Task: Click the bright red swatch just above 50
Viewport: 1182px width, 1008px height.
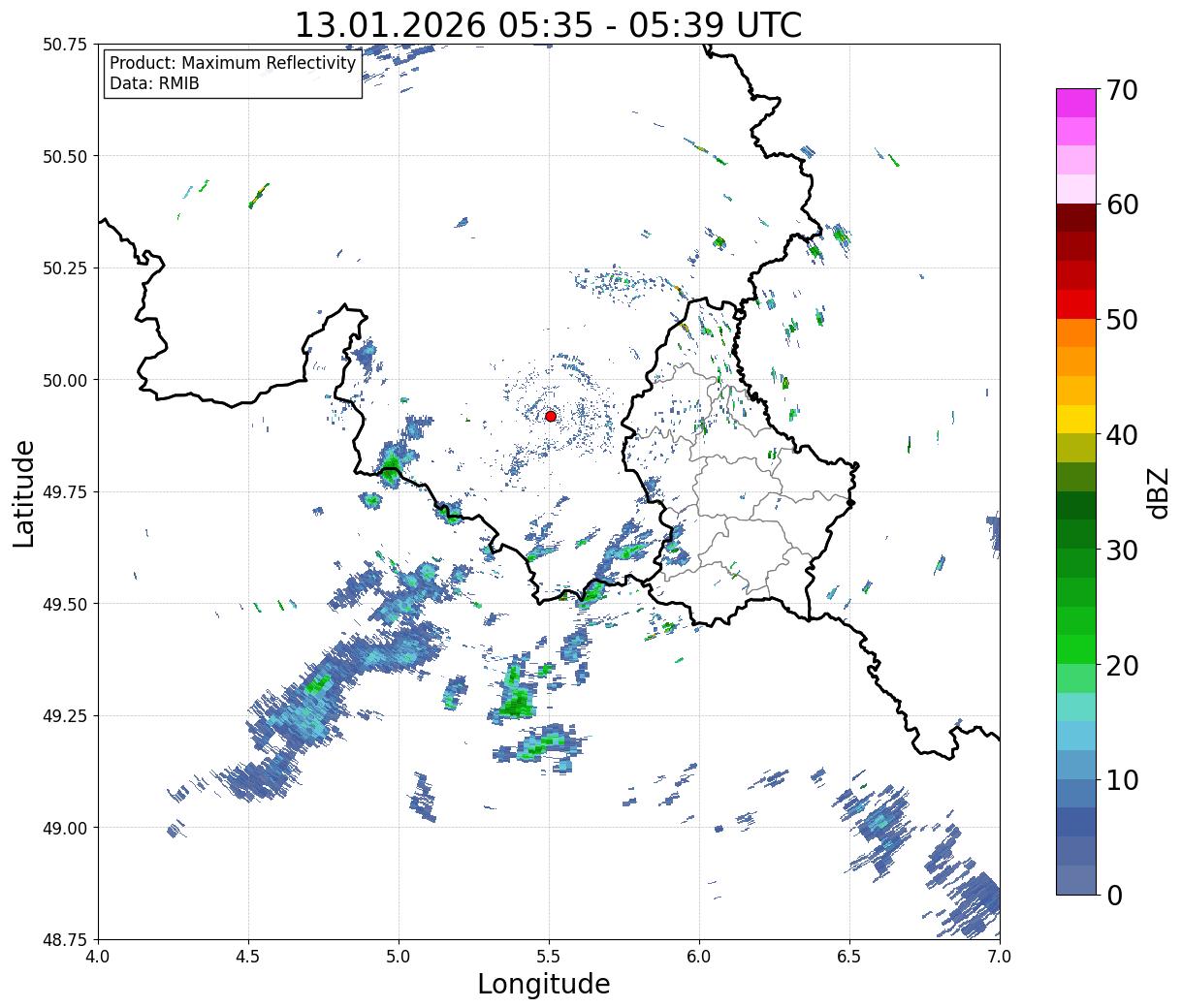Action: click(x=1076, y=304)
